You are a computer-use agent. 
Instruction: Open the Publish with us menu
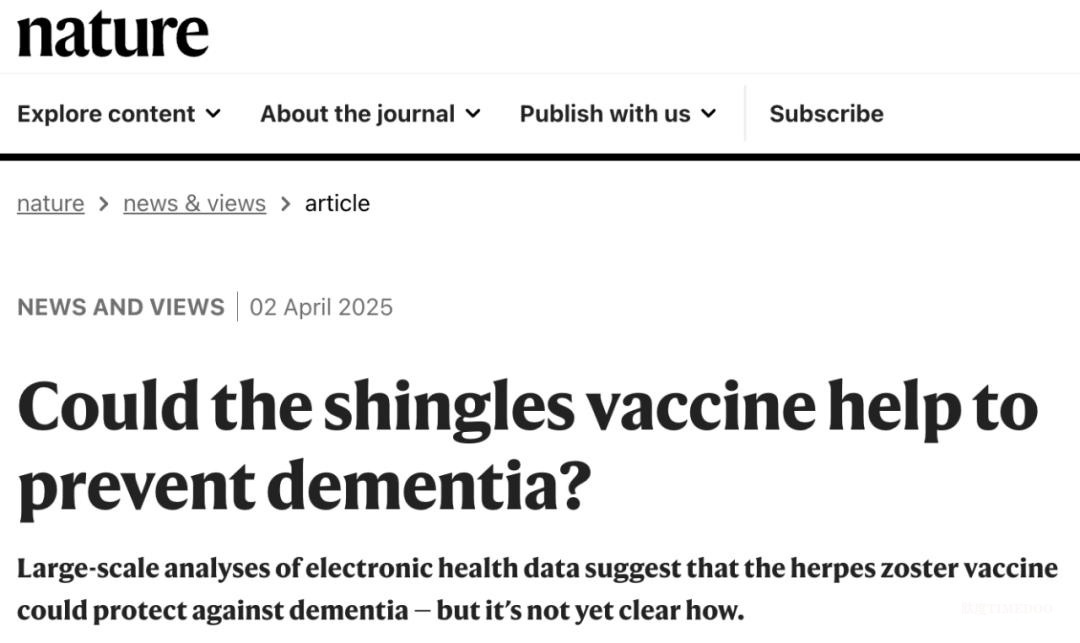[x=604, y=114]
